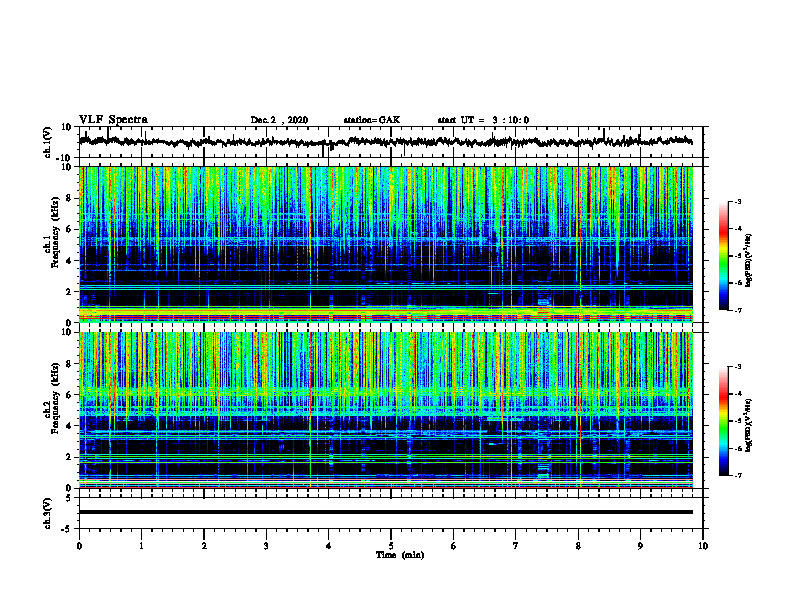Viewport: 792px width, 612px height.
Task: Click the ch.1(V) axis label
Action: (48, 142)
